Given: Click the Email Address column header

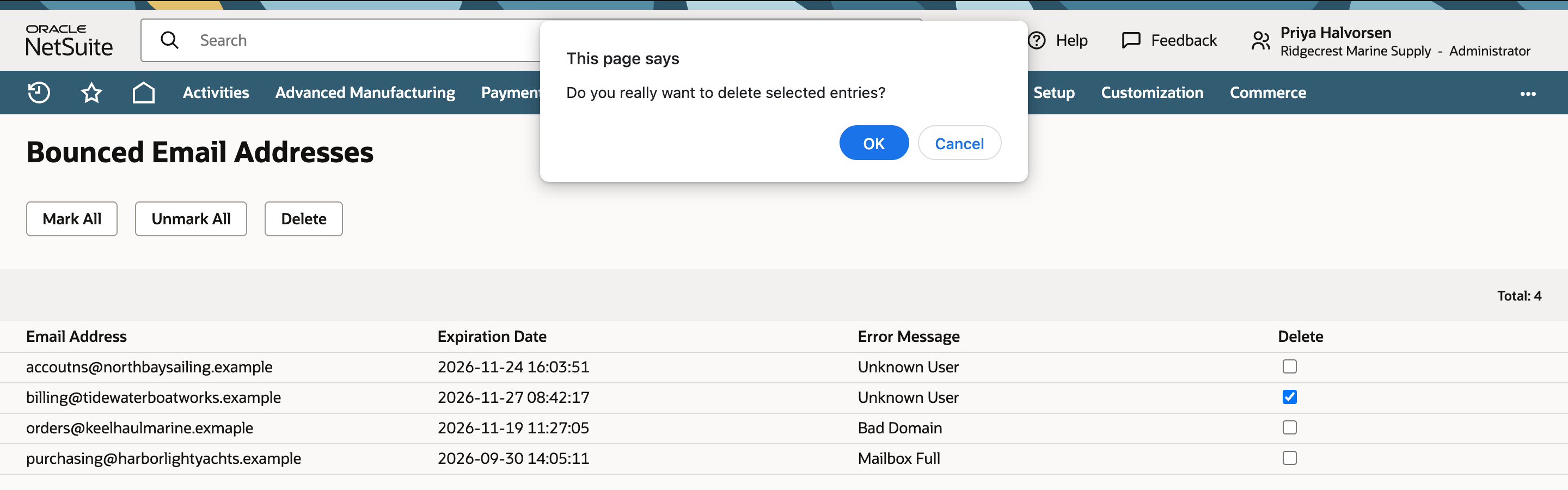Looking at the screenshot, I should click(x=77, y=336).
